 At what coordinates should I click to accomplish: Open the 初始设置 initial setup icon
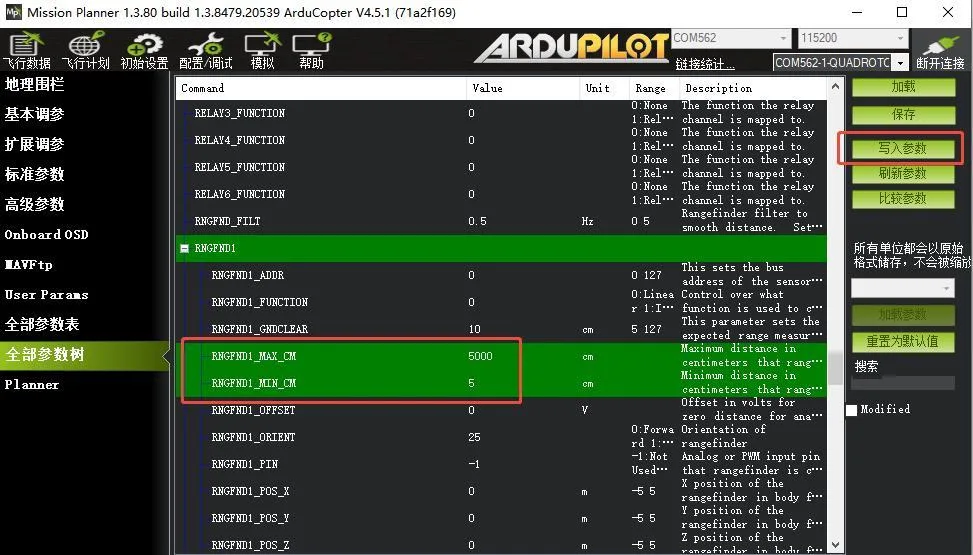[x=144, y=50]
